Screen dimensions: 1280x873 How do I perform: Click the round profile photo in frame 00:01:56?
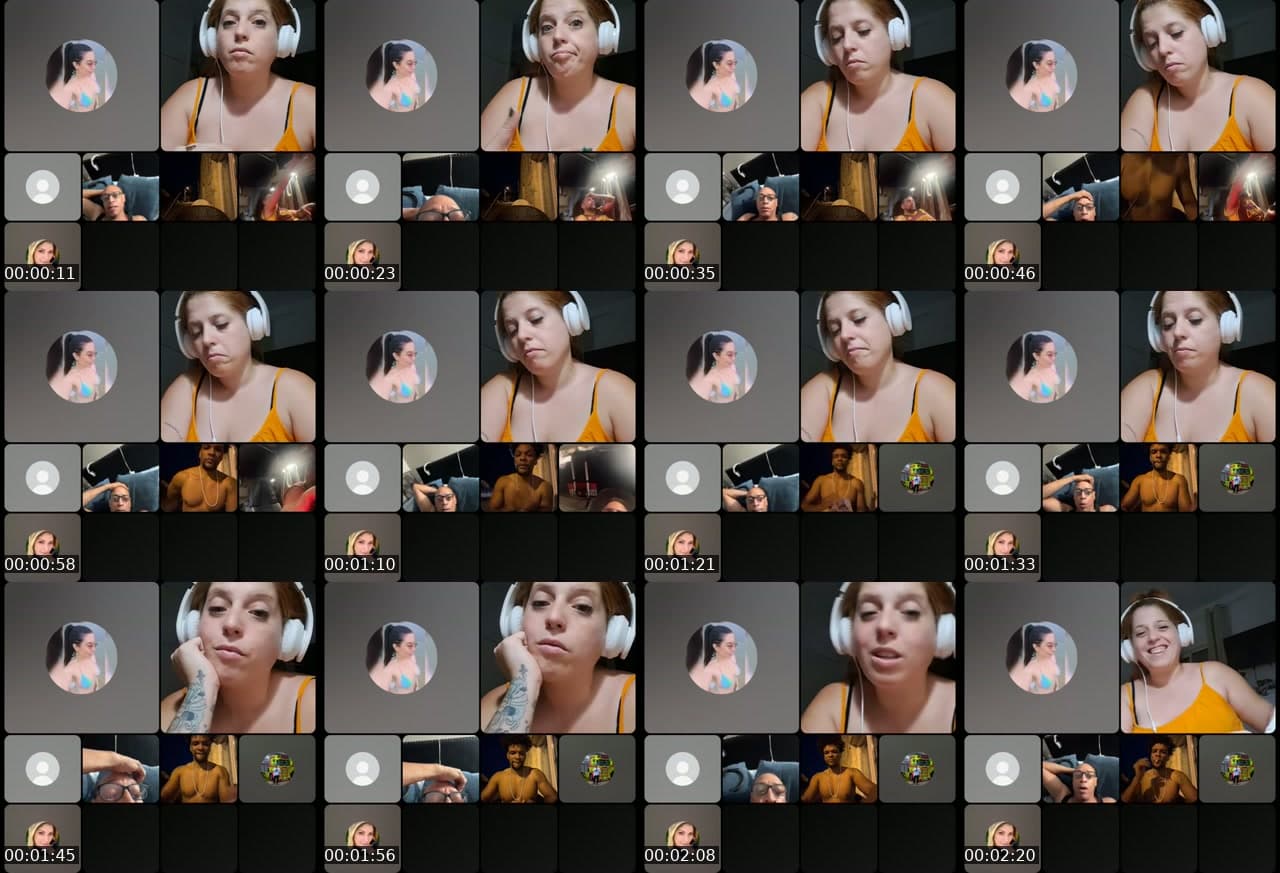coord(401,657)
